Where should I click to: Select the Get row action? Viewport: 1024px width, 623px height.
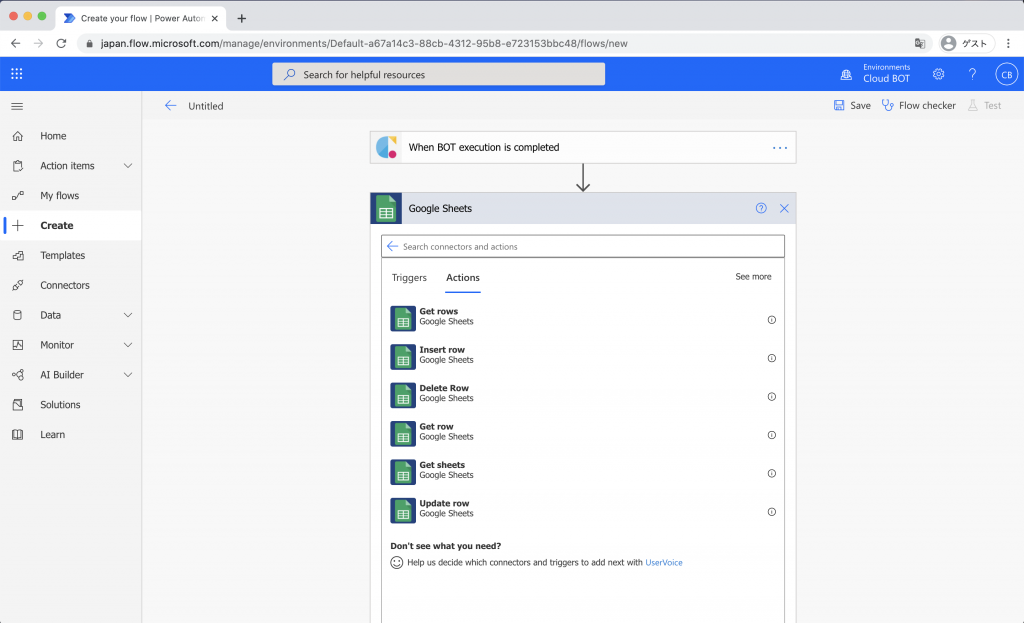pos(583,434)
